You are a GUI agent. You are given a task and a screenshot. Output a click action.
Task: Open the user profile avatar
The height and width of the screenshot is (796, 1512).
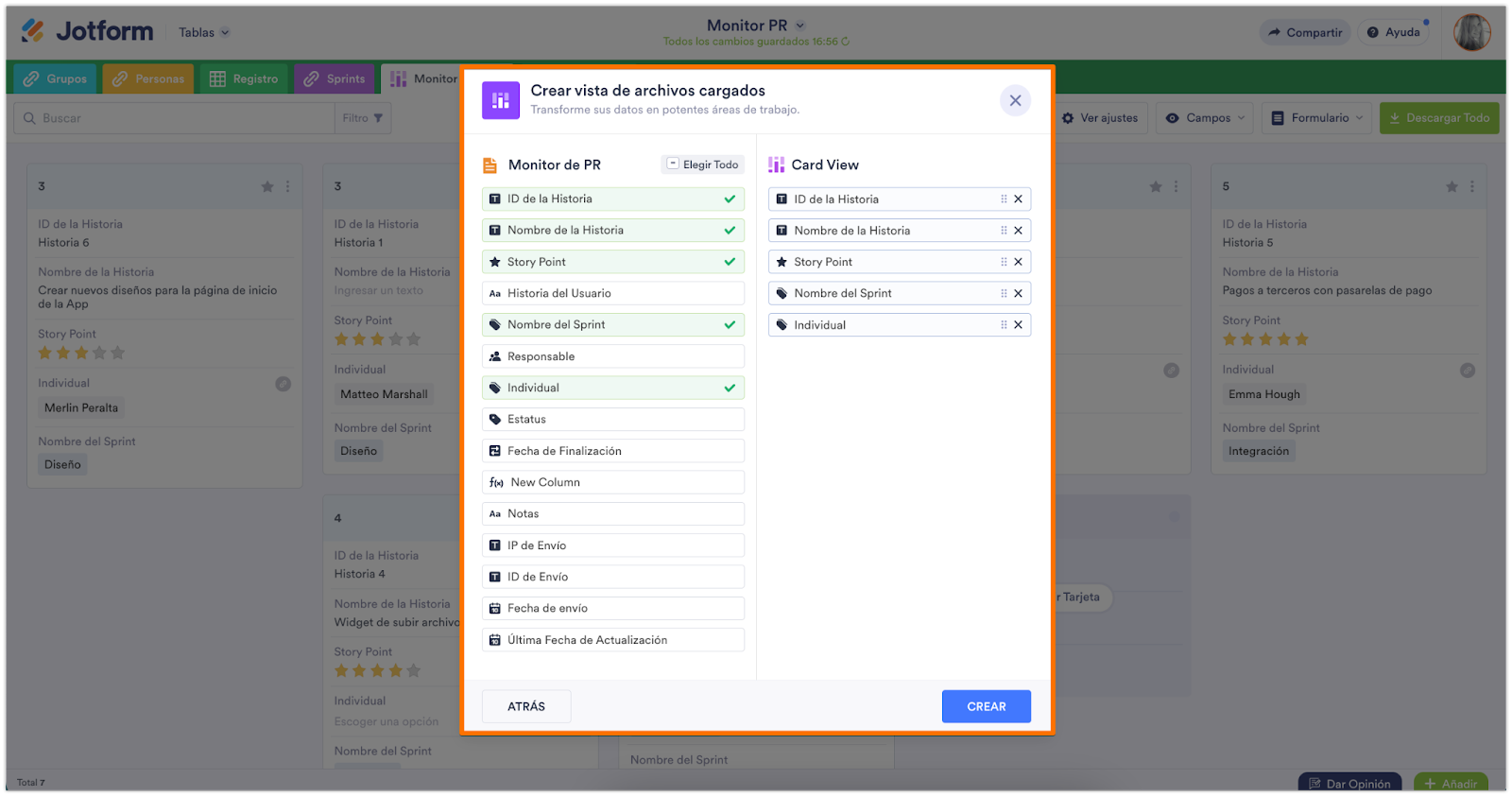click(1471, 32)
